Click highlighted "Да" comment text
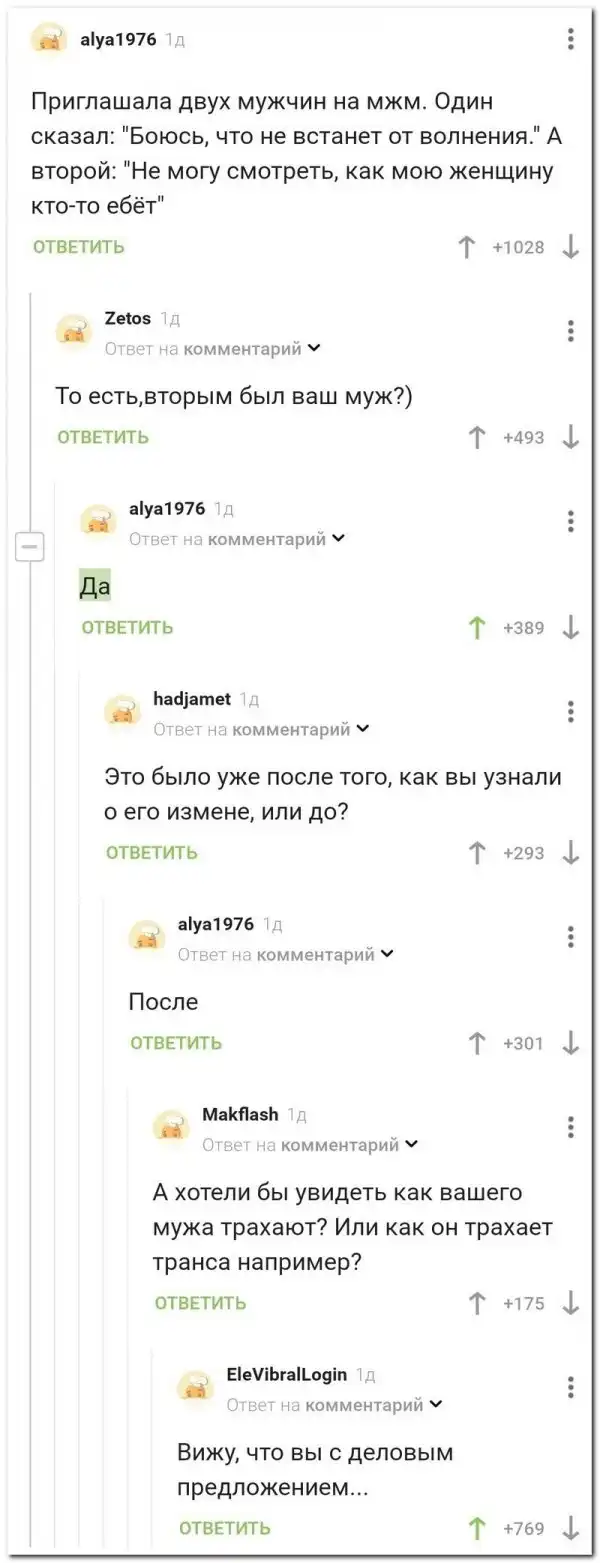 coord(95,588)
